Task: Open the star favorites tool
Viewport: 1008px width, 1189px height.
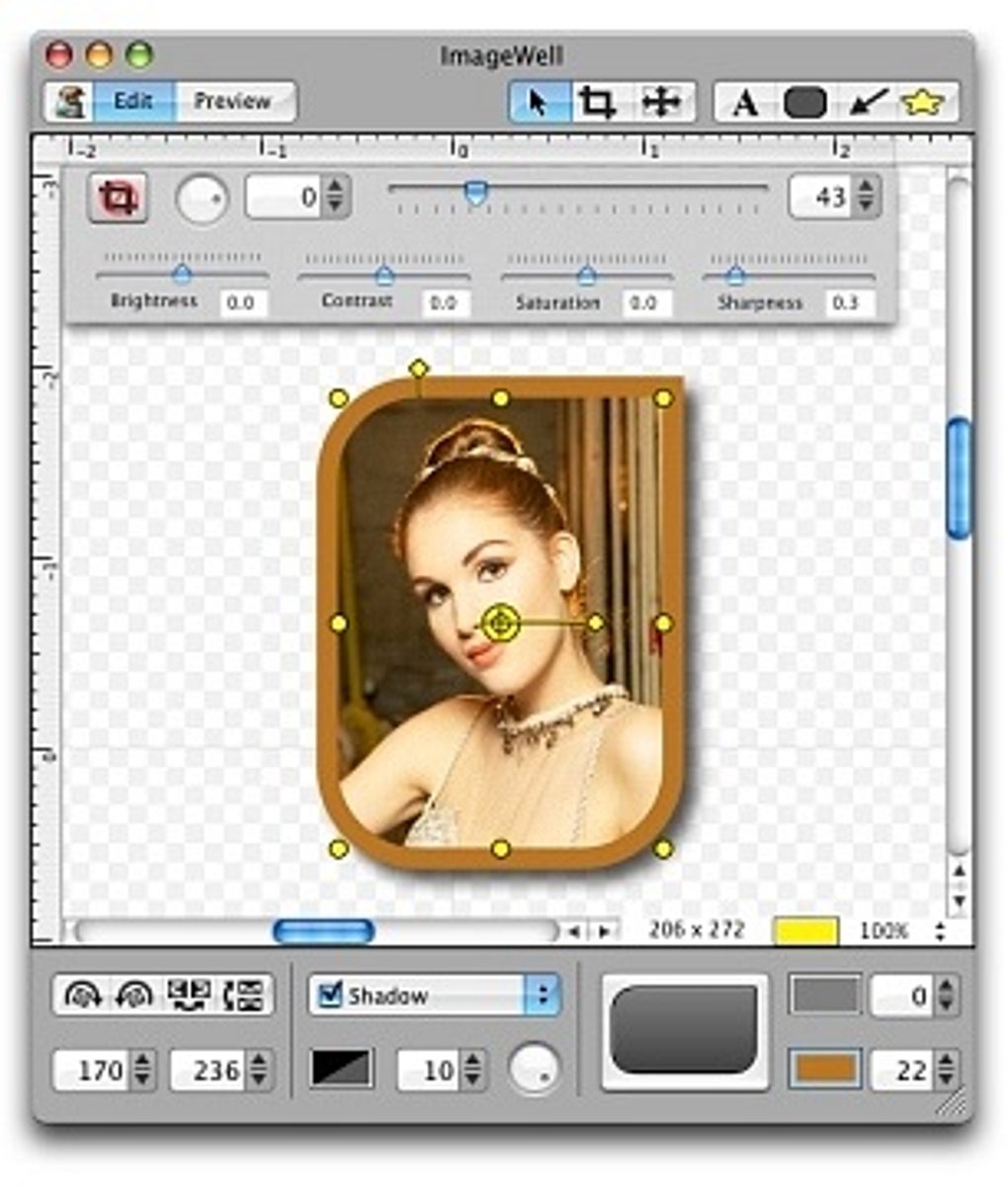Action: tap(924, 103)
